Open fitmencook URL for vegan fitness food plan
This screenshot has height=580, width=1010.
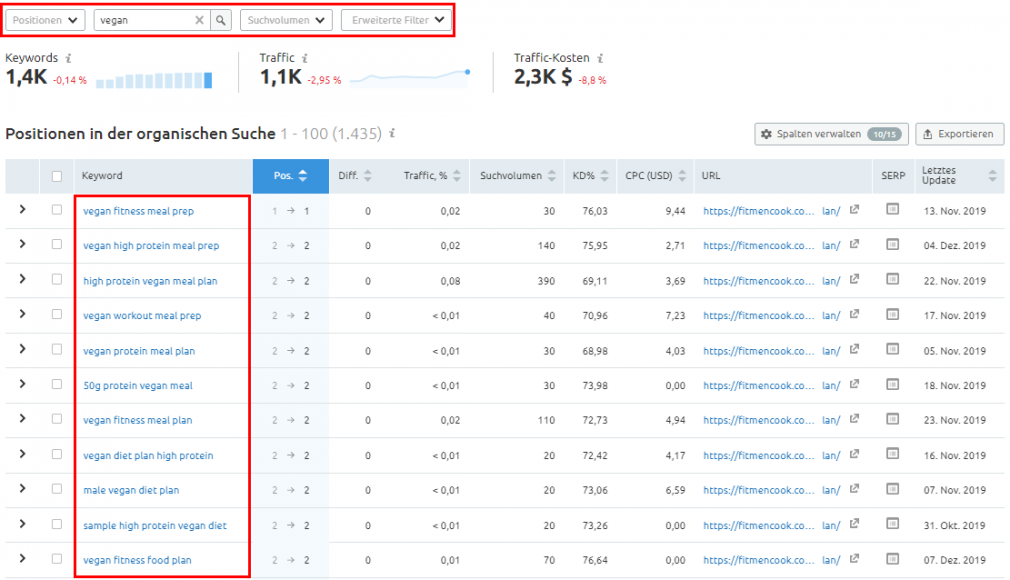[772, 560]
